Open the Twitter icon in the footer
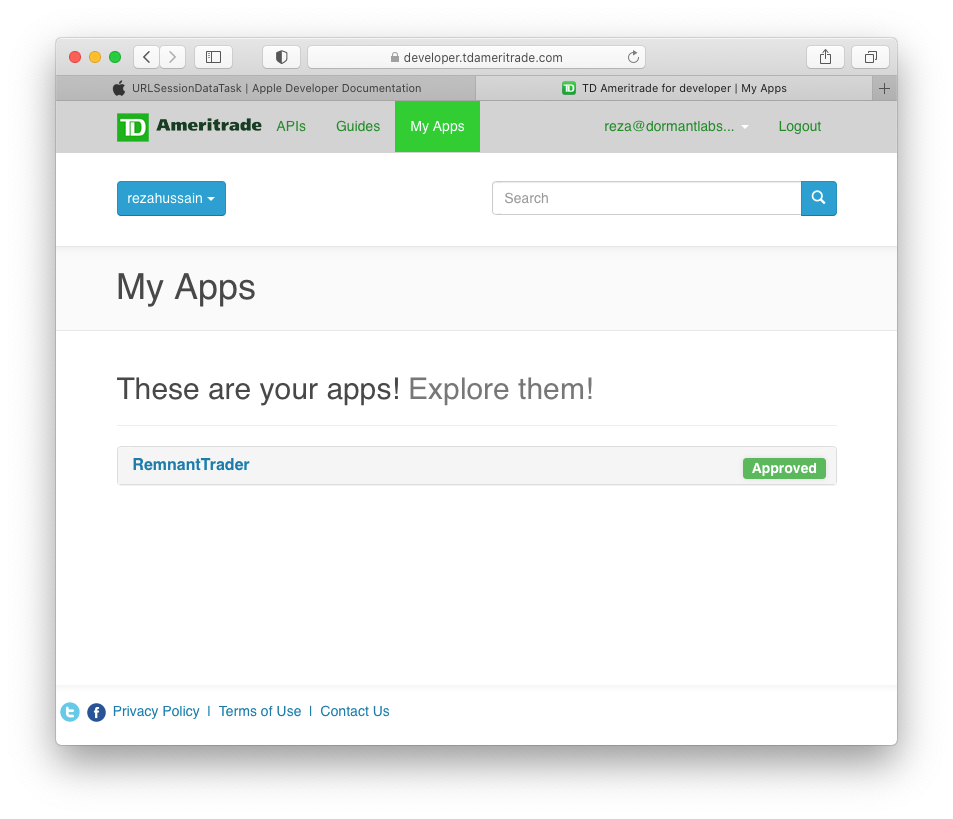The image size is (953, 819). point(70,711)
